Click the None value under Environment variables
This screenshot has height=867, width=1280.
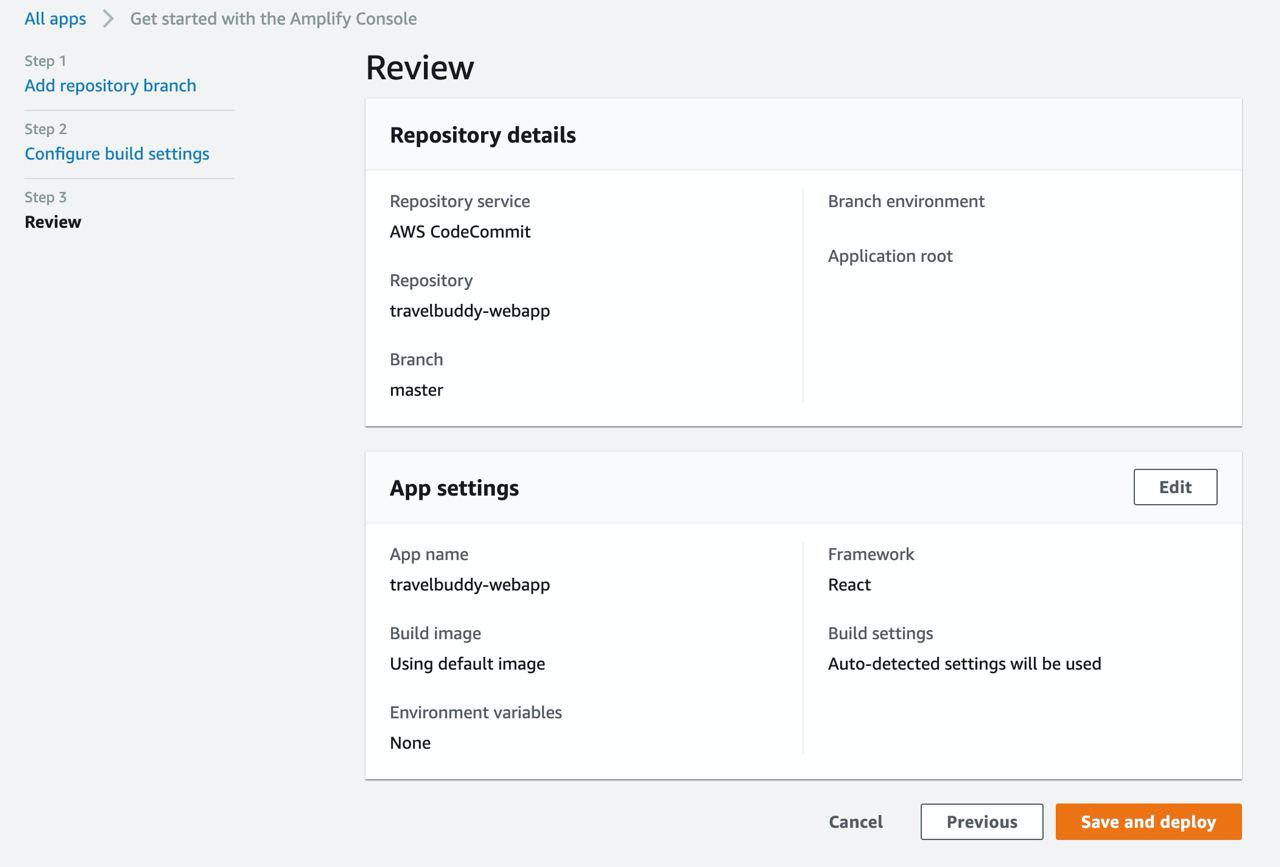pos(410,742)
